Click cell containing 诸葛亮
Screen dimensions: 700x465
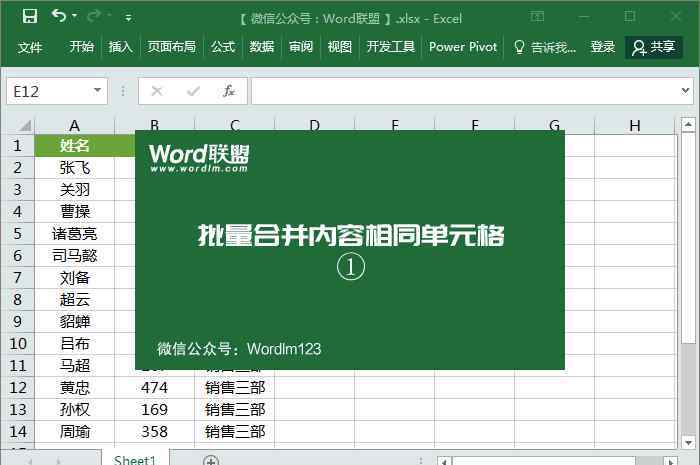(x=75, y=233)
